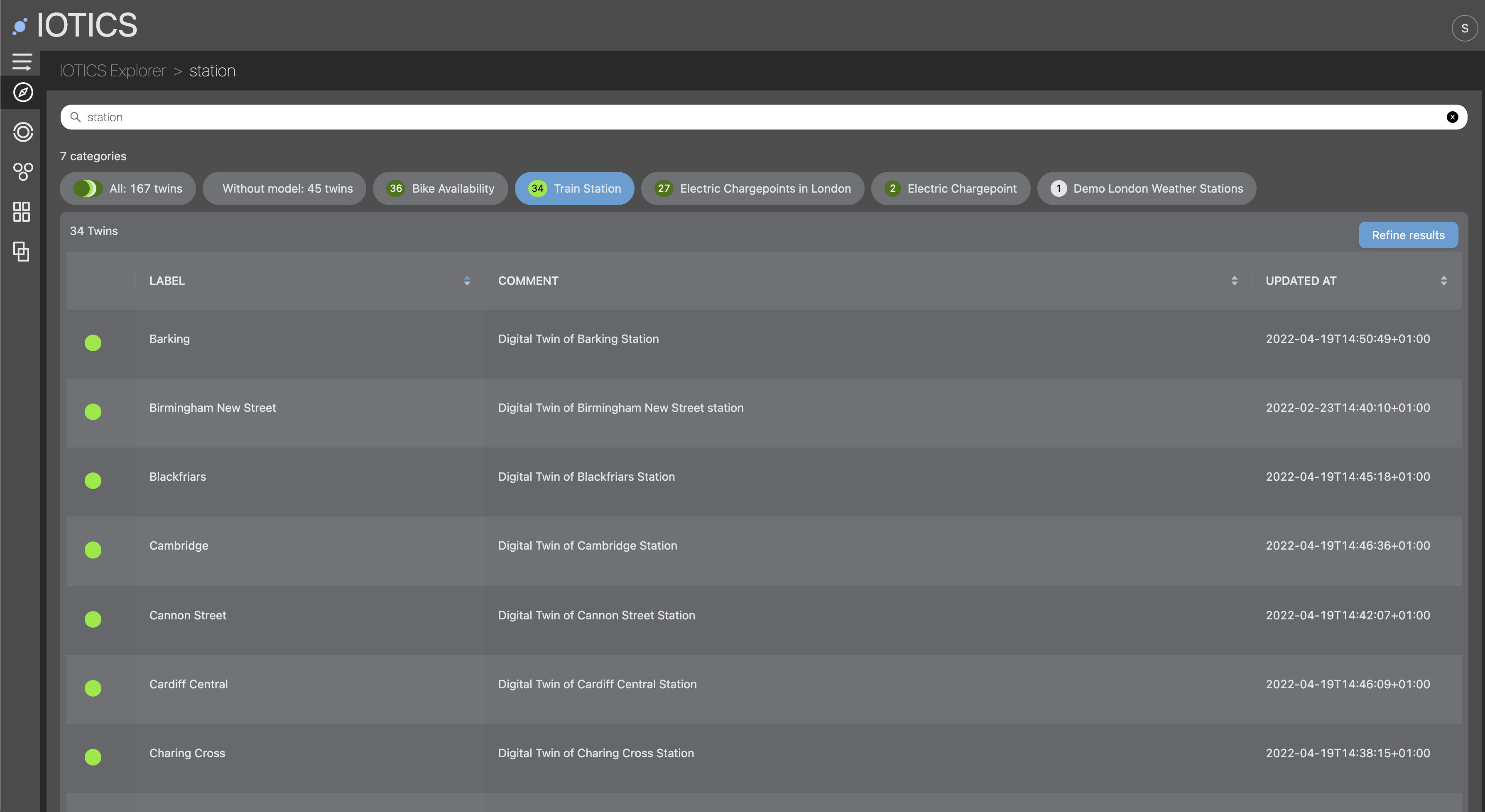The image size is (1485, 812).
Task: Sort table by the UPDATED AT column arrows
Action: pyautogui.click(x=1443, y=281)
